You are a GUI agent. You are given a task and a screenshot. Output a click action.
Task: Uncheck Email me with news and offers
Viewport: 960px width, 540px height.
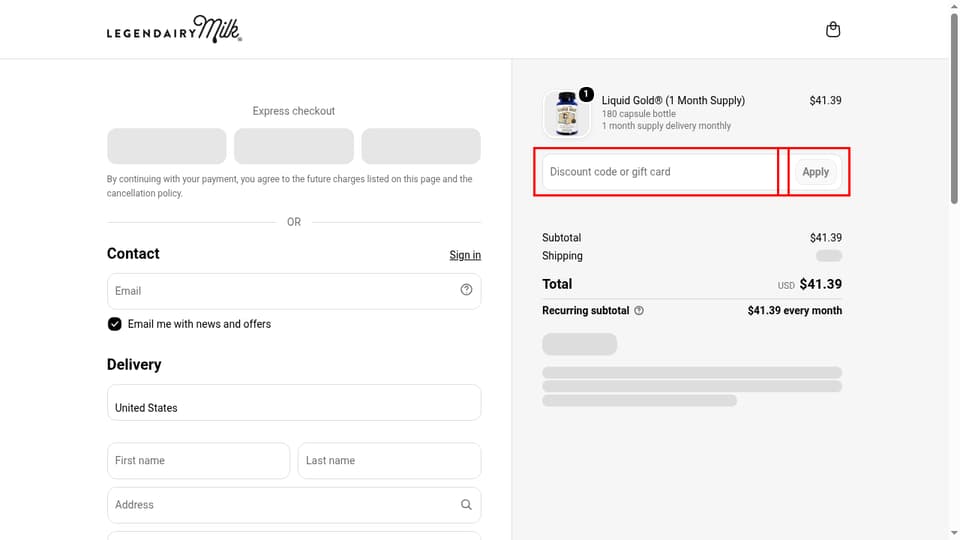[x=114, y=324]
